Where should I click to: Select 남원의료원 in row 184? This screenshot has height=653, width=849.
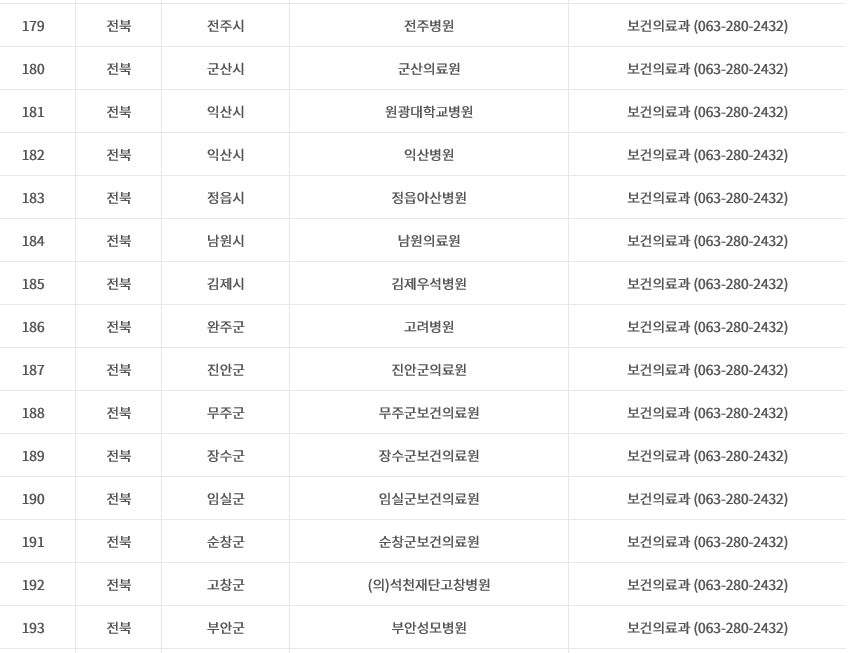(429, 240)
